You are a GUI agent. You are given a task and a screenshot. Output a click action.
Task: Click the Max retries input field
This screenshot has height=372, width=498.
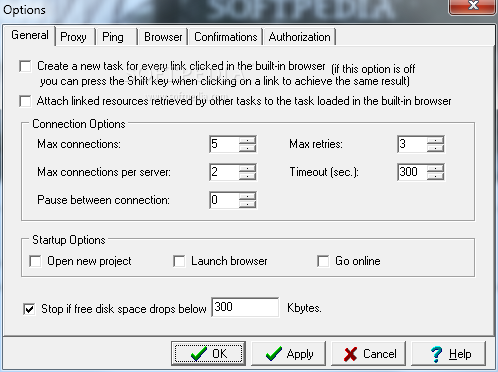[x=412, y=144]
